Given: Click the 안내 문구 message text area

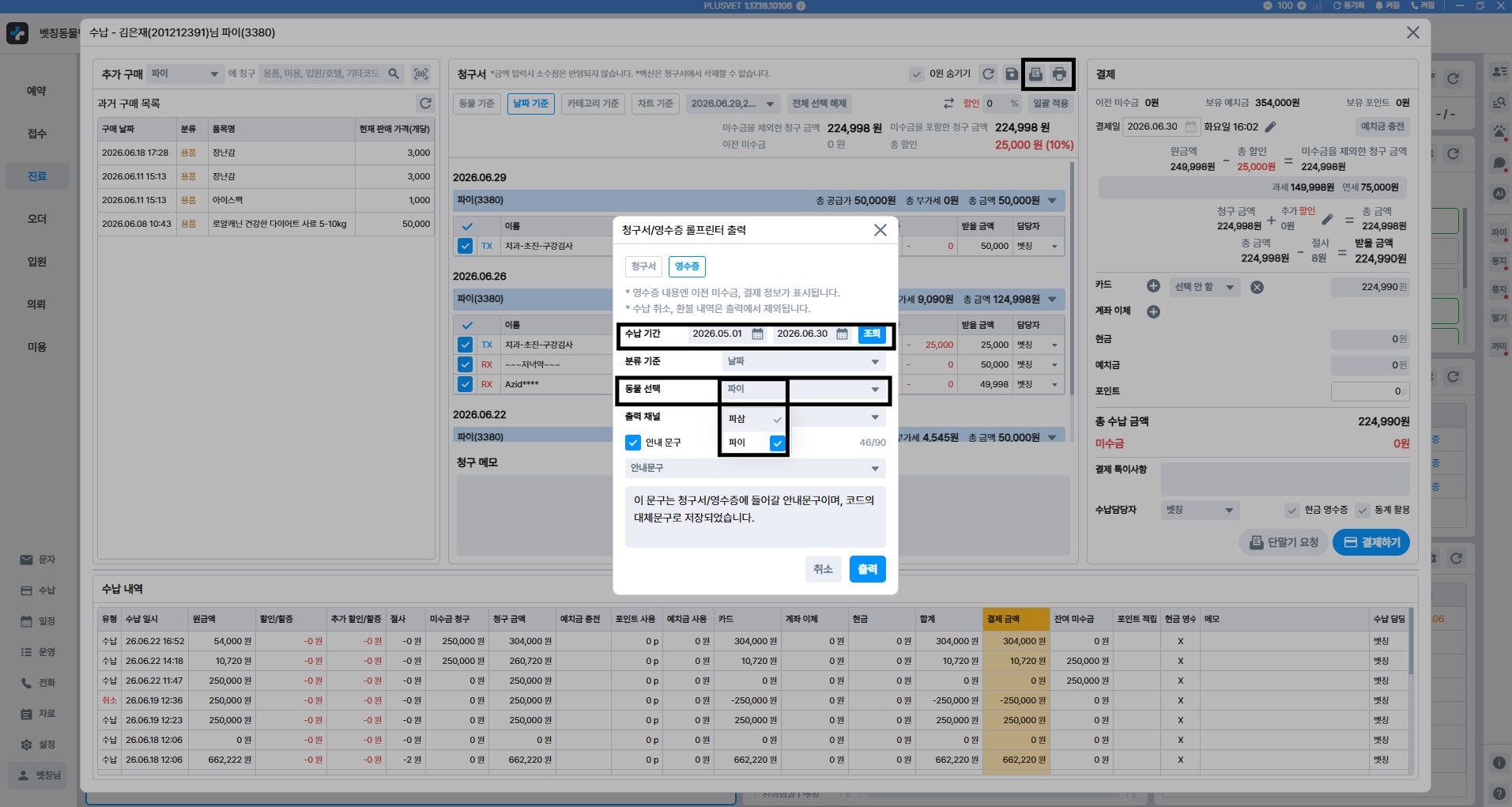Looking at the screenshot, I should point(755,516).
